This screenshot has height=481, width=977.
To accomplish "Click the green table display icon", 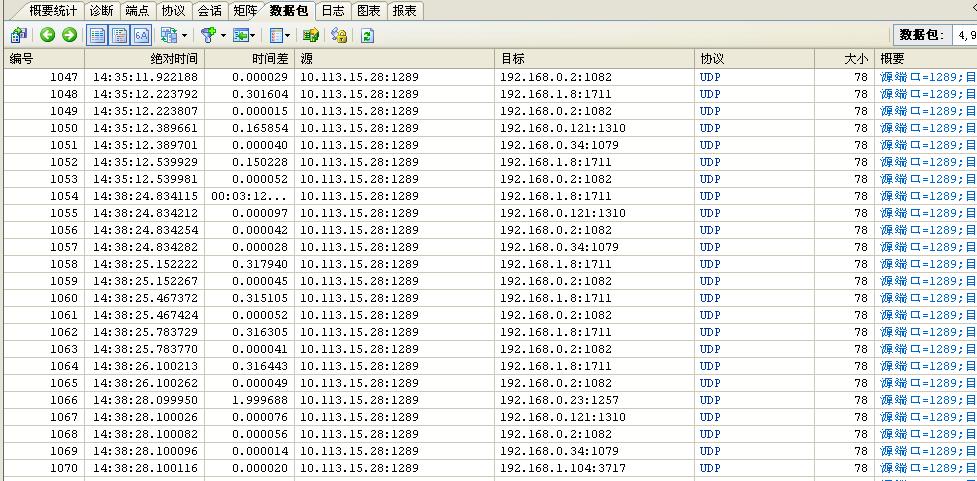I will tap(311, 35).
